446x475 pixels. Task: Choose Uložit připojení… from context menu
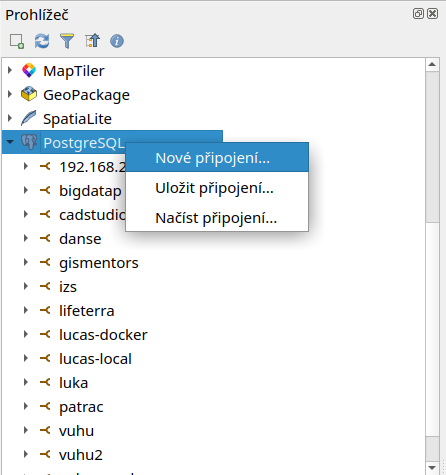coord(217,188)
